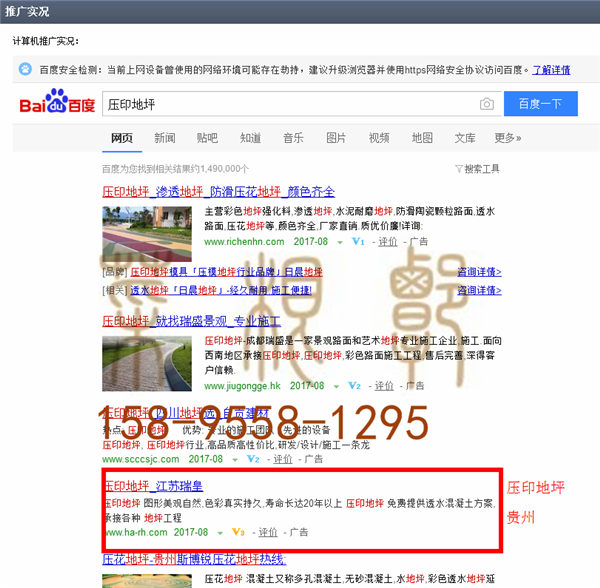Click 评价 for the scccsjc.com result
This screenshot has height=588, width=600.
click(x=283, y=459)
